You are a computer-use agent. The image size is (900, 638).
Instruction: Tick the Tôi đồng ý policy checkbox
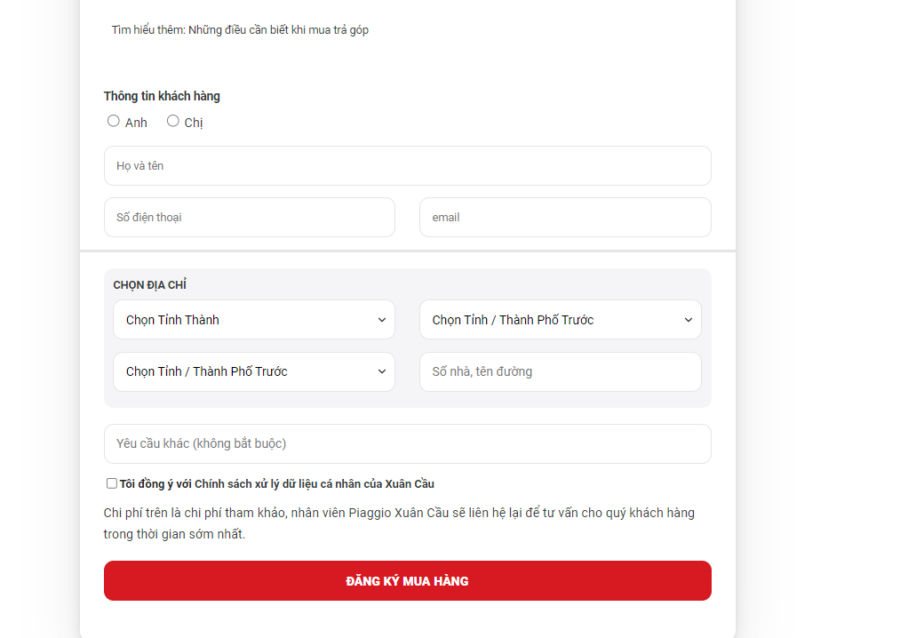click(x=112, y=483)
